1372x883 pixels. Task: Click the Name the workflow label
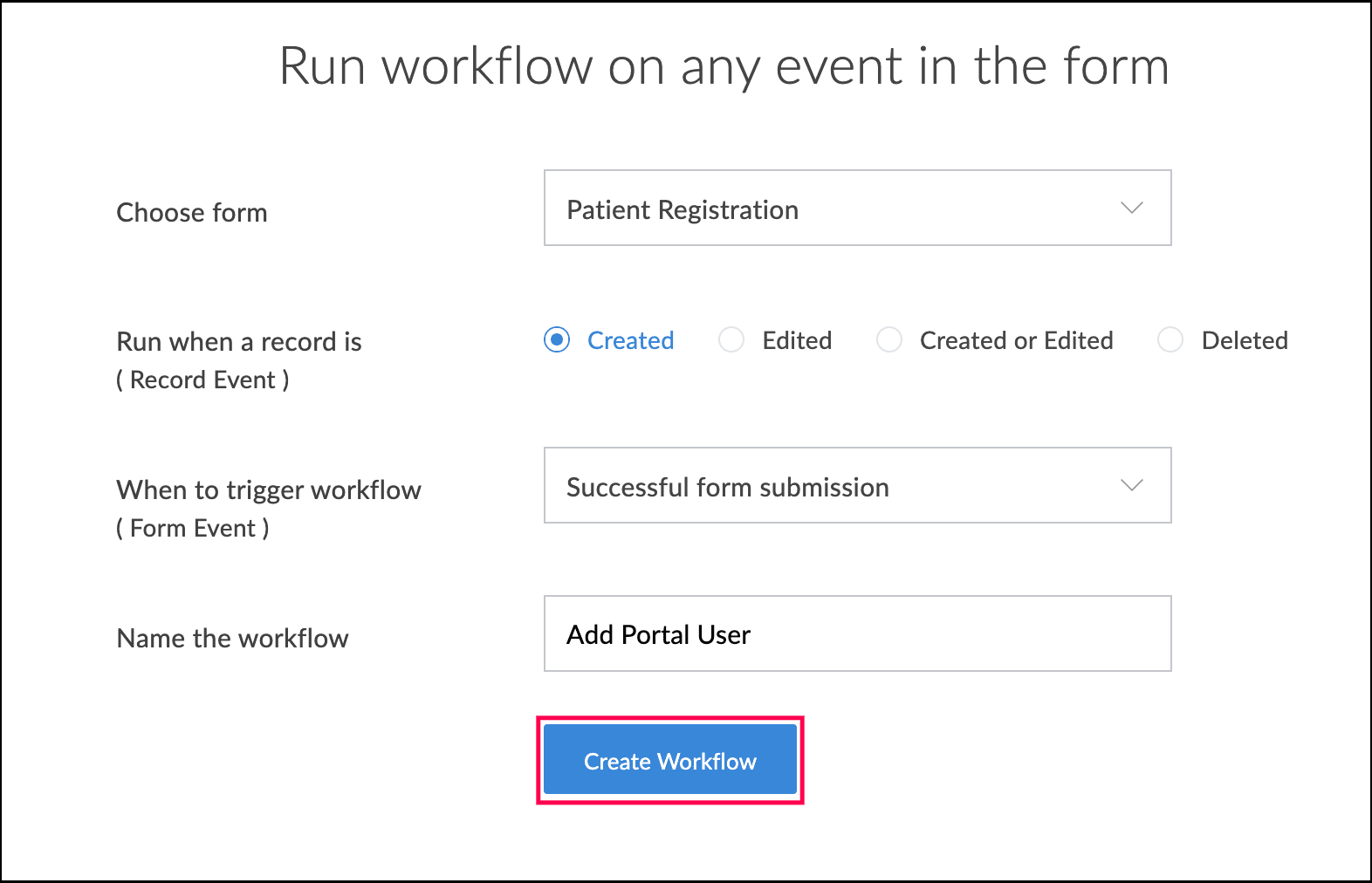[232, 639]
